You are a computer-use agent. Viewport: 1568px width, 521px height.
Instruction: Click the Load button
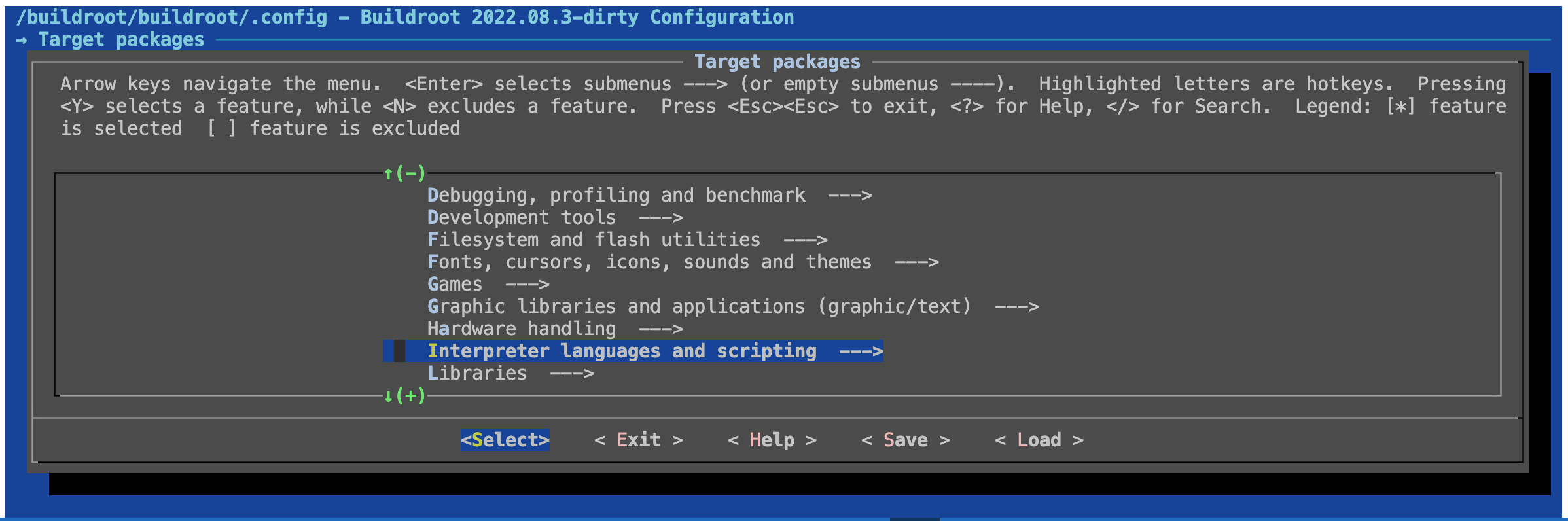pos(1039,440)
